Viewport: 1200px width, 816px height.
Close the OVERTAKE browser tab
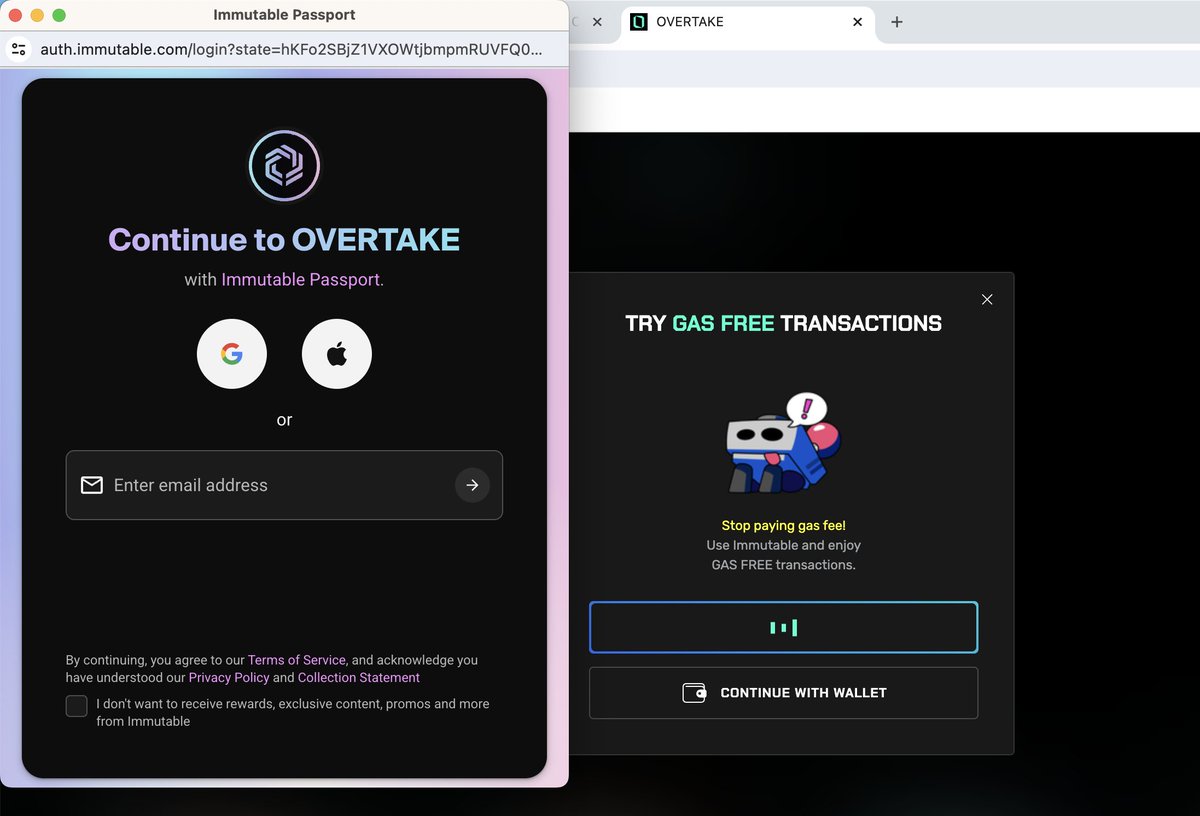click(x=857, y=22)
